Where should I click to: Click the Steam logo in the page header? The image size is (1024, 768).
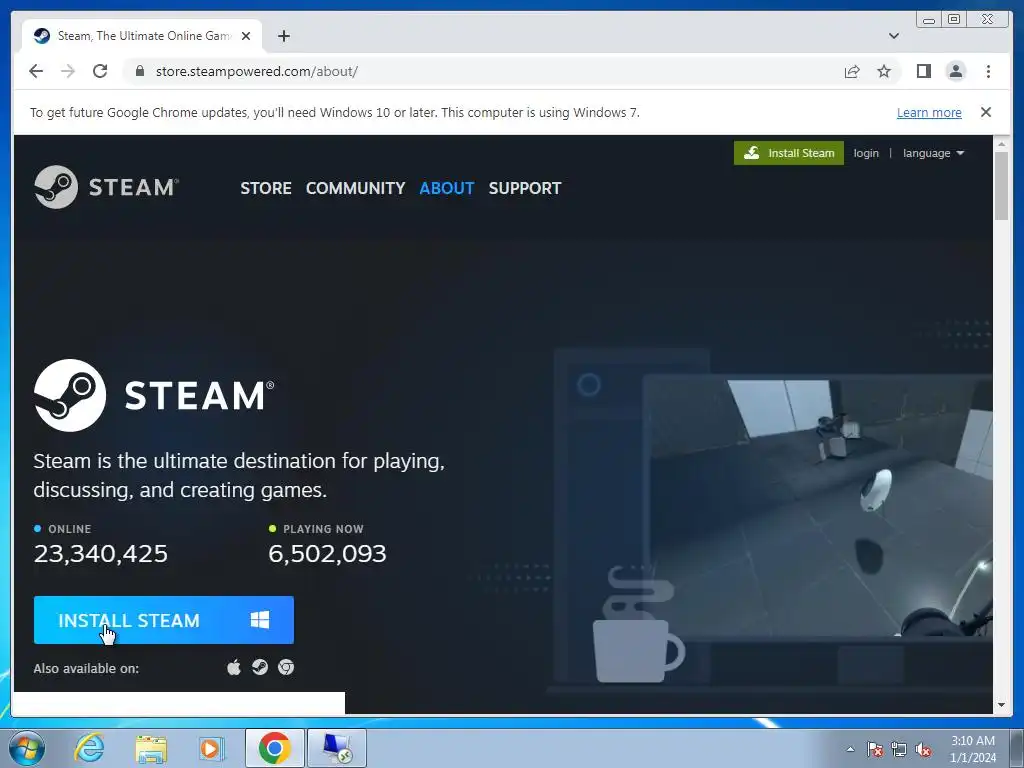click(106, 187)
